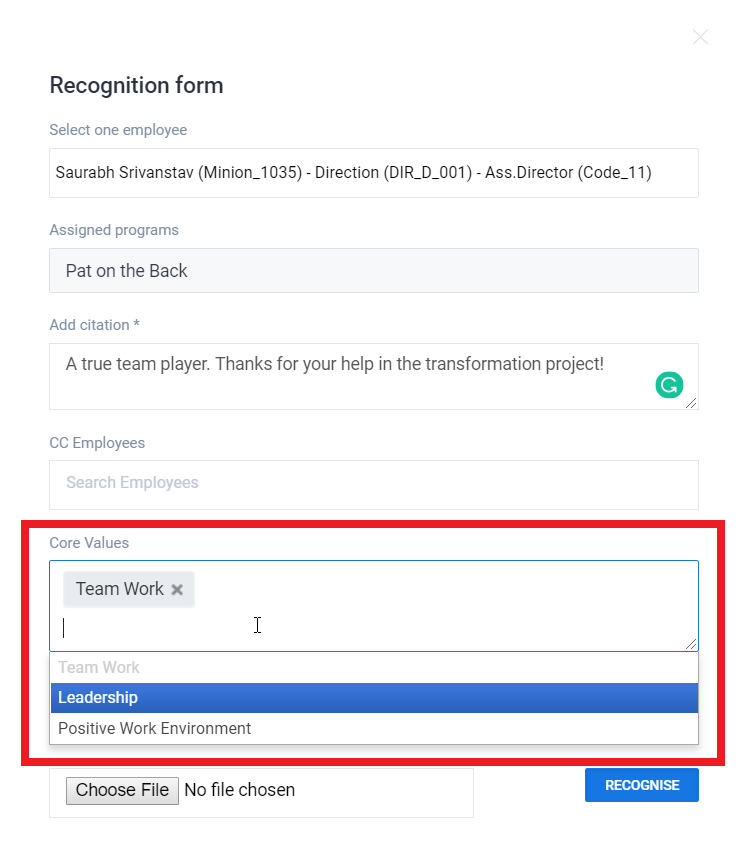Remove the Team Work tag
Screen dimensions: 746x860
[x=177, y=590]
